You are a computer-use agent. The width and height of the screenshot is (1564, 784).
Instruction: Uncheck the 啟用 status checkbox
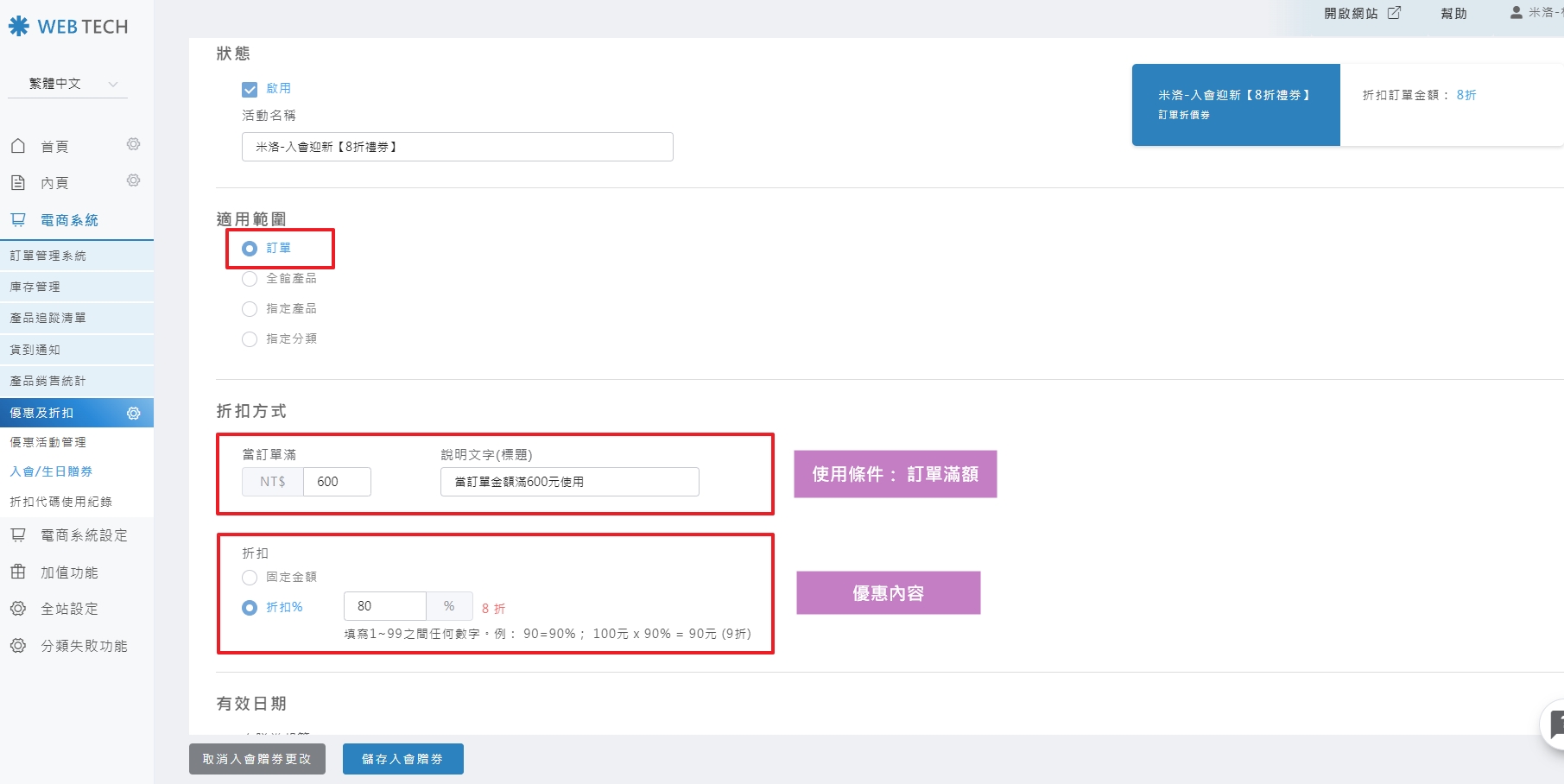point(250,89)
